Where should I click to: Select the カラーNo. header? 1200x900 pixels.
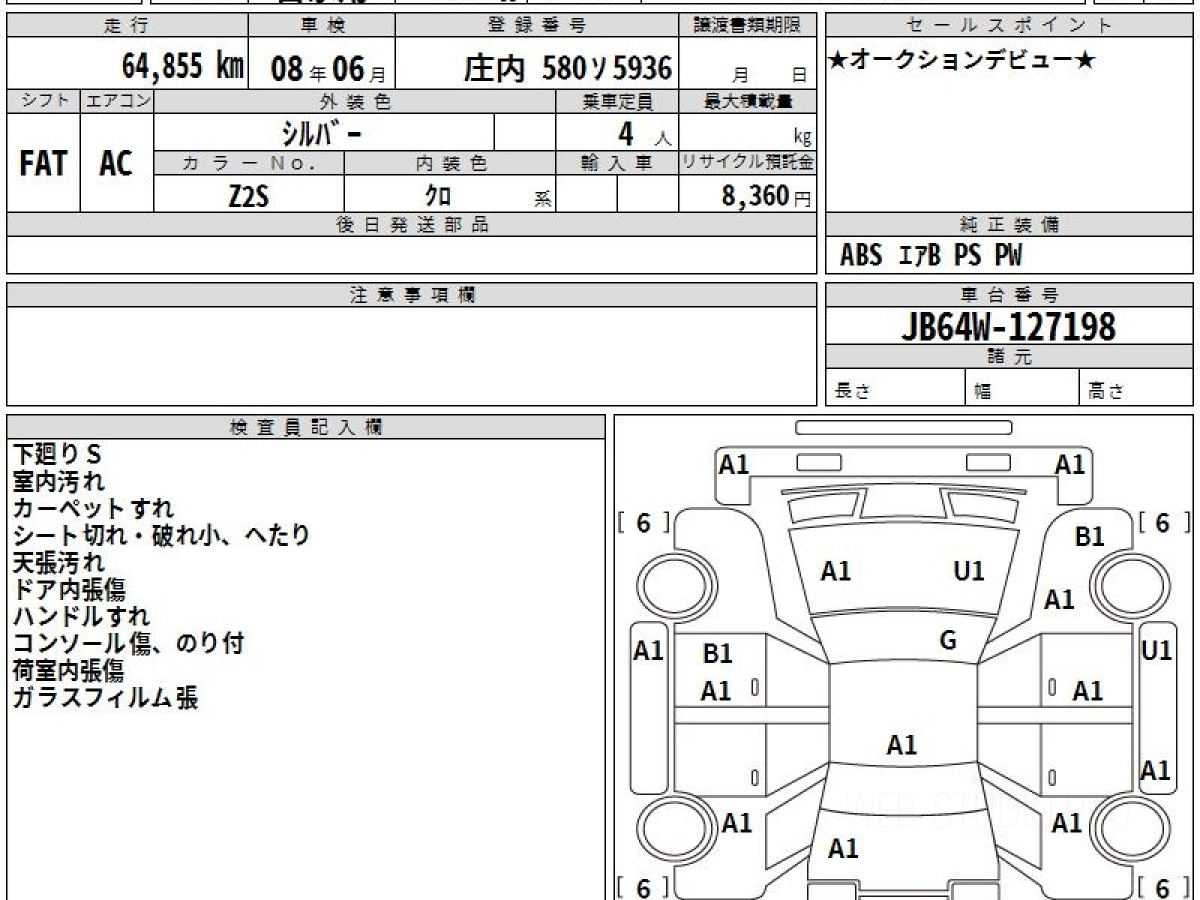(249, 163)
